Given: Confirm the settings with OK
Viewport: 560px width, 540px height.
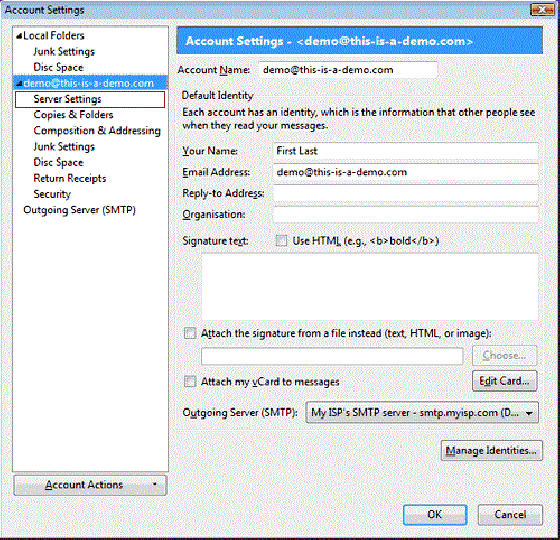Looking at the screenshot, I should click(435, 515).
